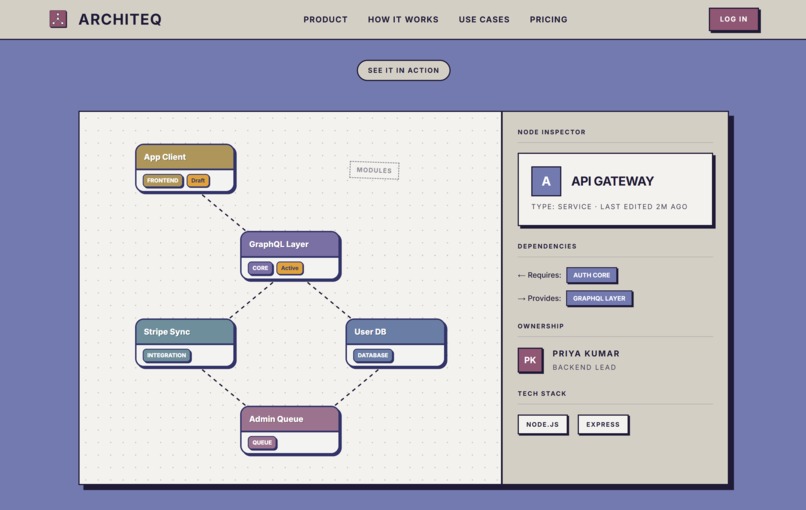Open the Use Cases page
This screenshot has width=806, height=510.
[x=484, y=20]
